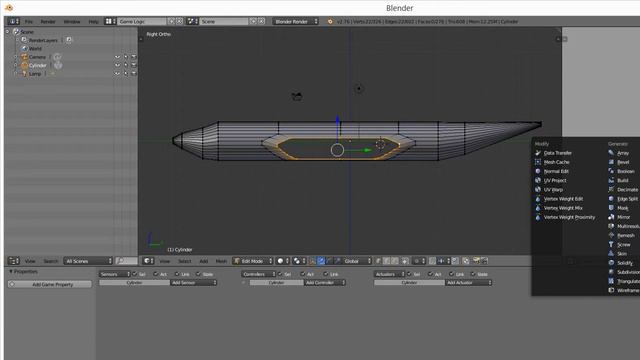Image resolution: width=640 pixels, height=360 pixels.
Task: Click the Blender logo in the info header
Action: tap(330, 21)
